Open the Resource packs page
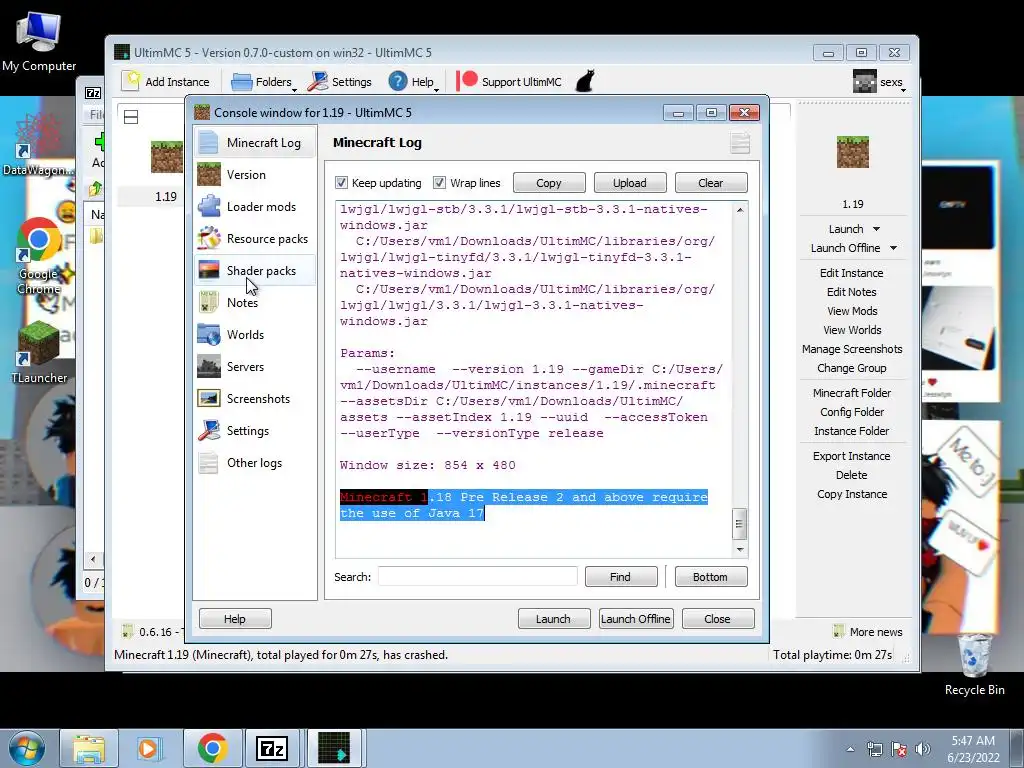 [x=255, y=238]
